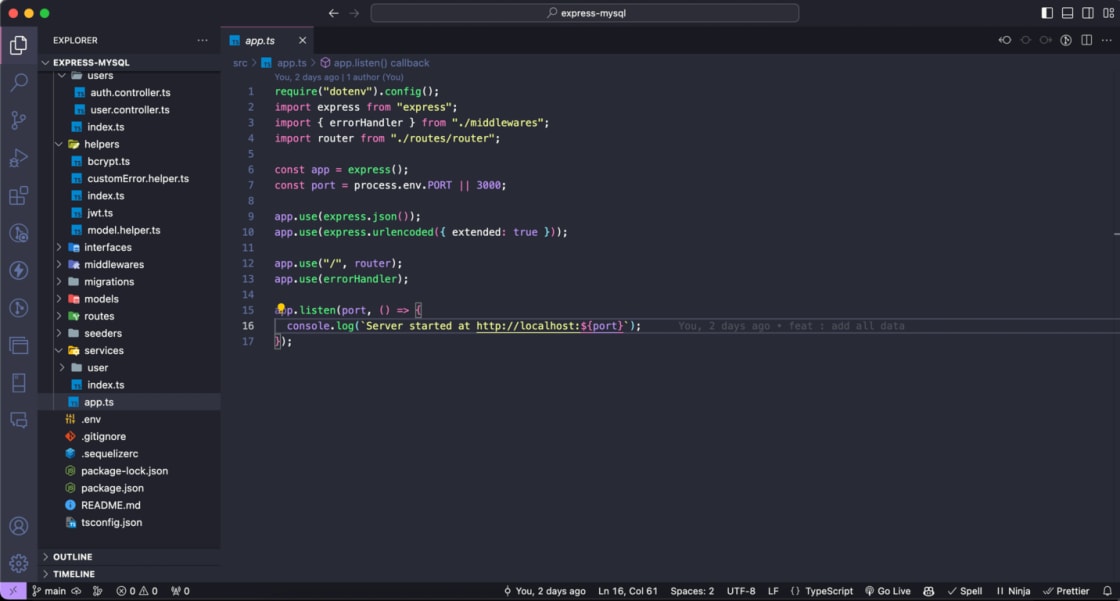Click Ln 16, Col 61 position indicator
Viewport: 1120px width, 601px height.
click(627, 591)
